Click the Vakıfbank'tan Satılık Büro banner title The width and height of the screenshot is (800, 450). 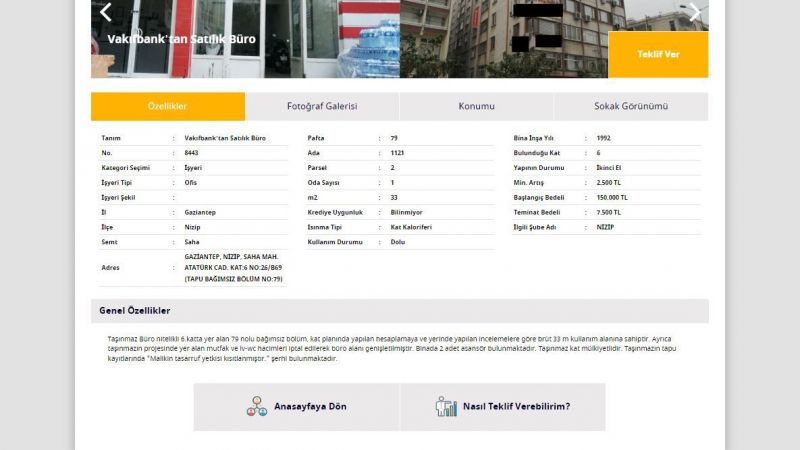pos(181,40)
